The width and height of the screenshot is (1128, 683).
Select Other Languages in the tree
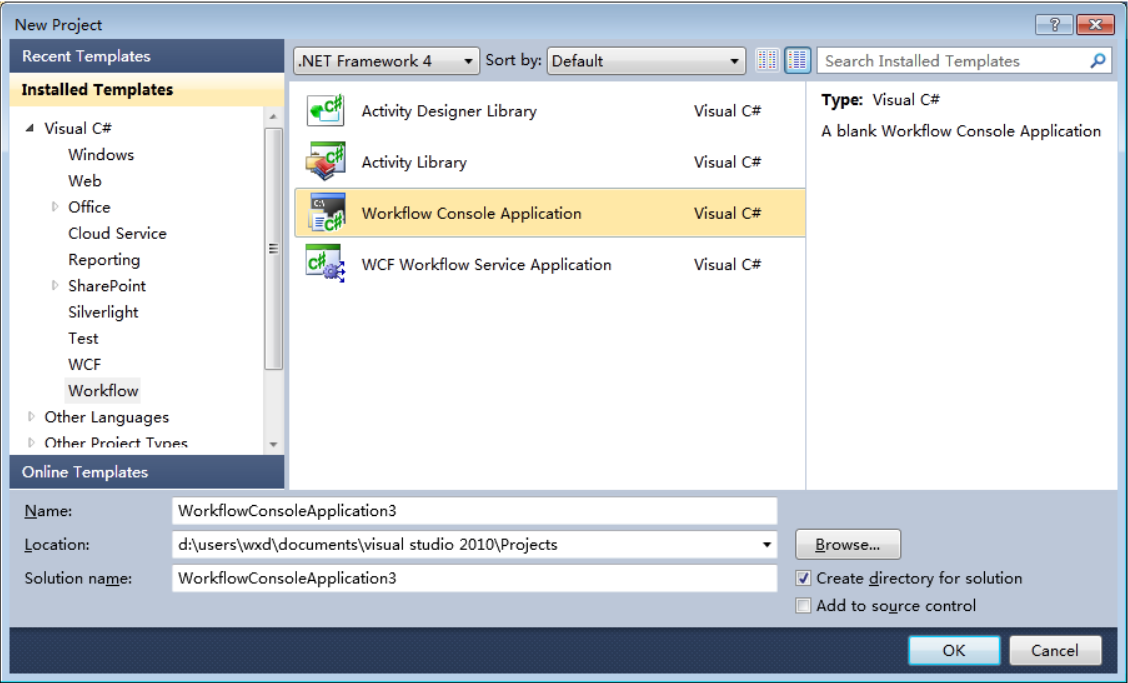click(106, 417)
